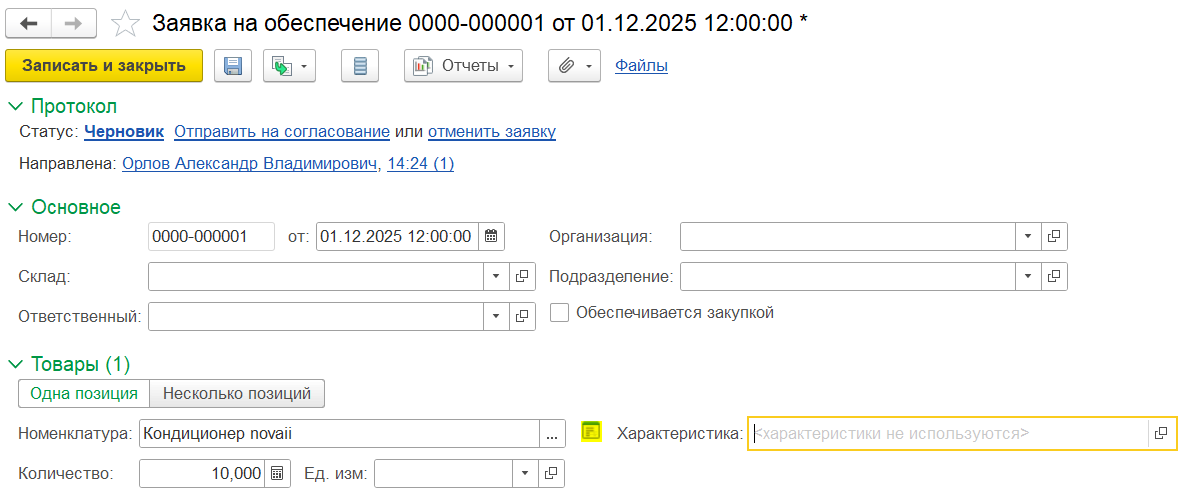
Task: Add document to favorites star
Action: tap(125, 23)
